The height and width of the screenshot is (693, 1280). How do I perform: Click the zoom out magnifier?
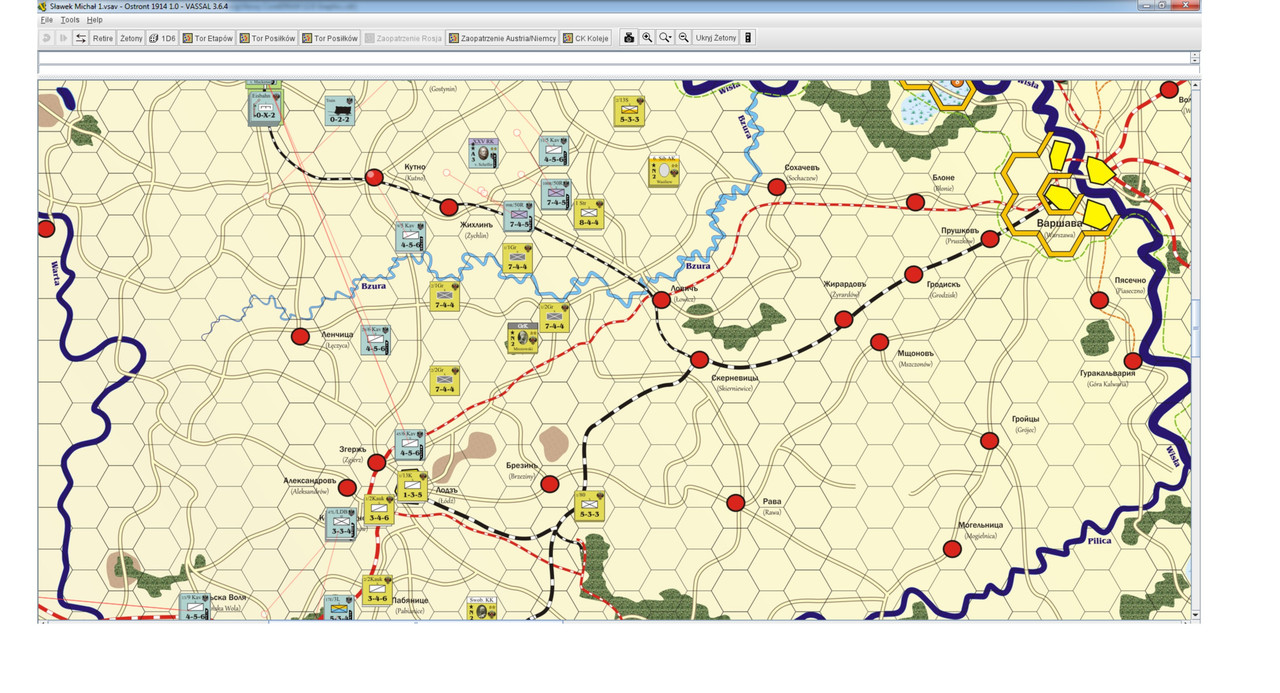pyautogui.click(x=683, y=38)
